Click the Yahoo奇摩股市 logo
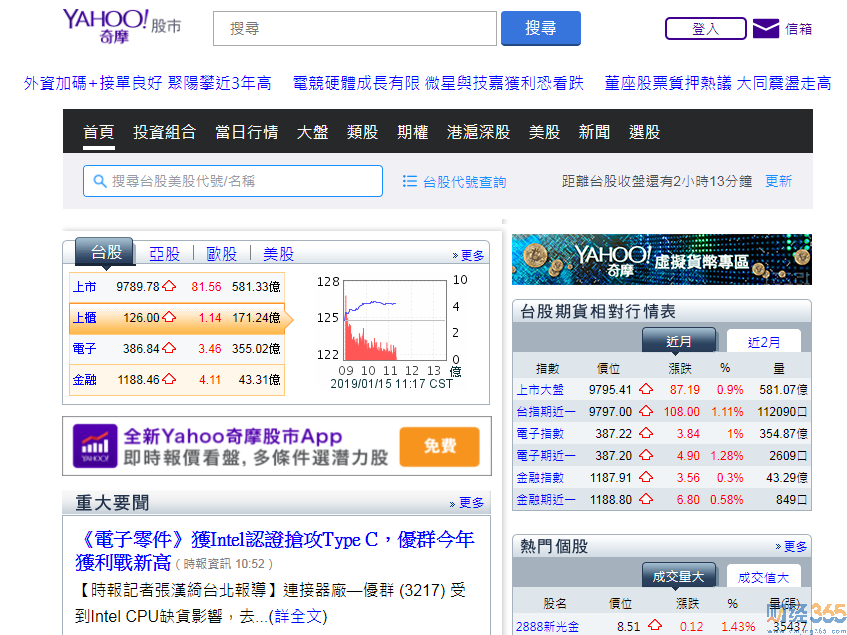The image size is (847, 635). click(122, 25)
